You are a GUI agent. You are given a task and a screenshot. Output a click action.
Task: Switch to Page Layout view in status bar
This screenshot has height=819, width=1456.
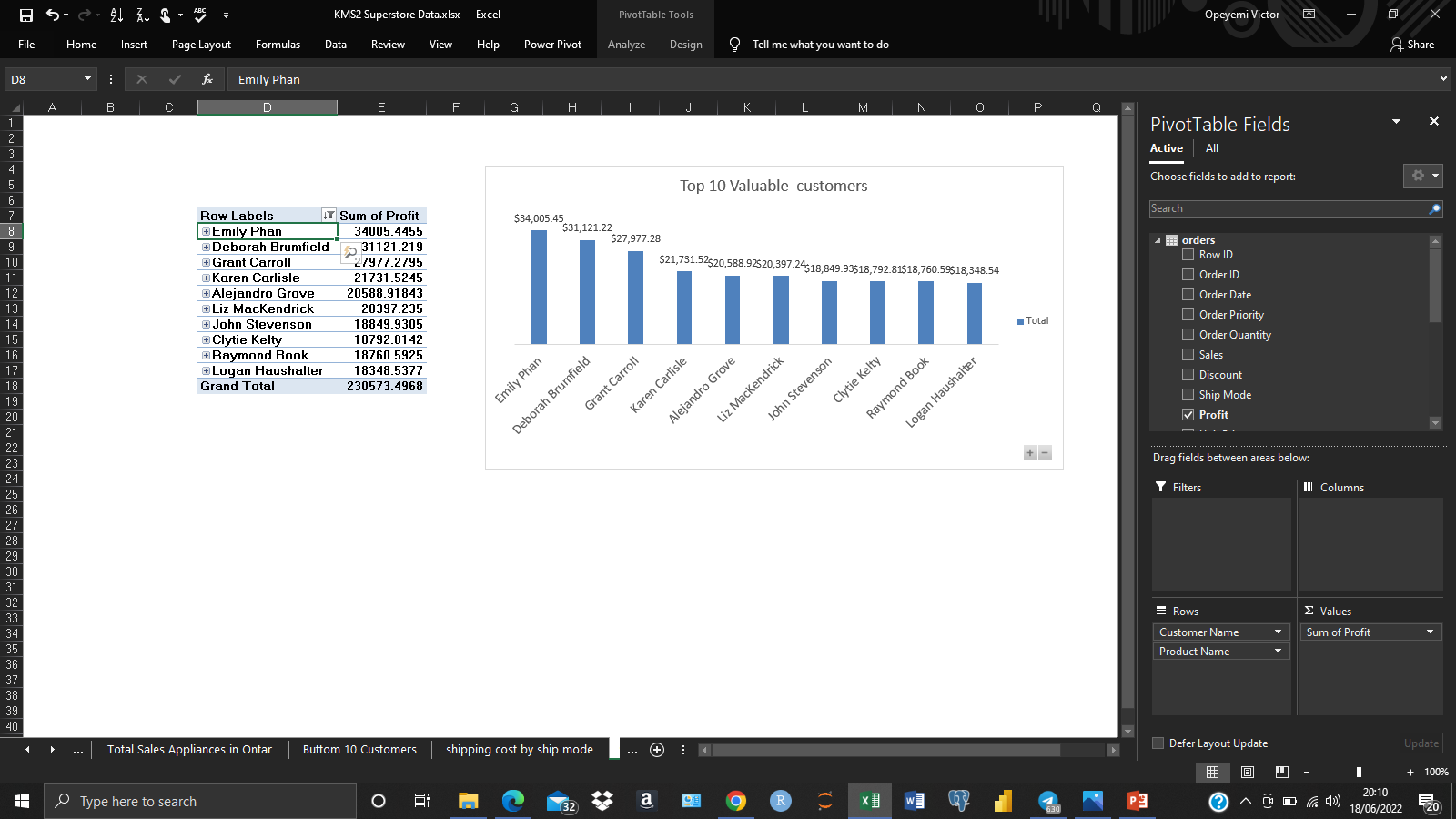pyautogui.click(x=1247, y=773)
